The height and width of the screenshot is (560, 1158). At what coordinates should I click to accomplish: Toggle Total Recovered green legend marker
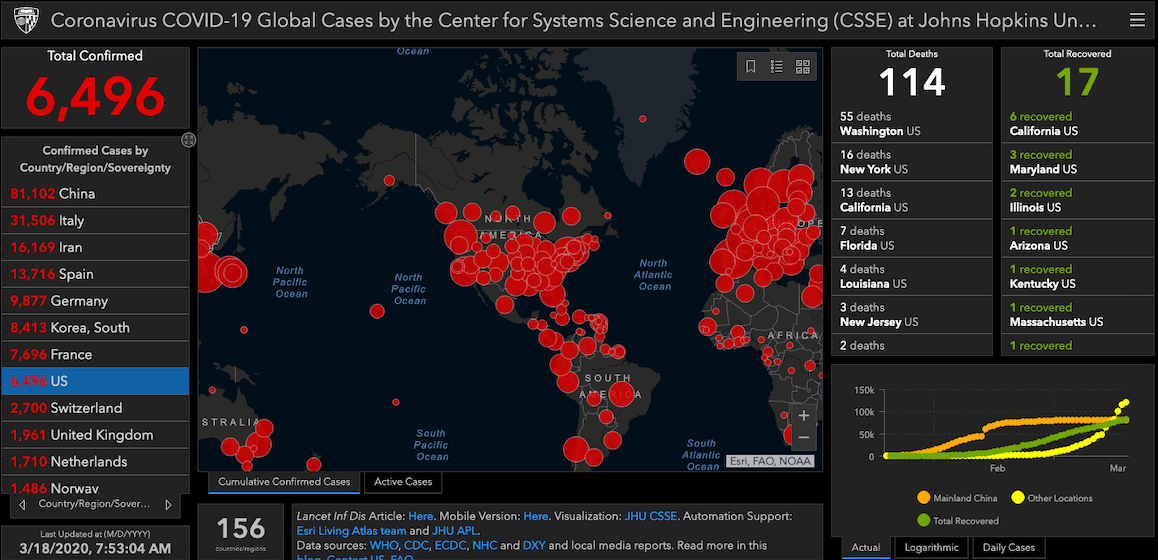(x=923, y=520)
